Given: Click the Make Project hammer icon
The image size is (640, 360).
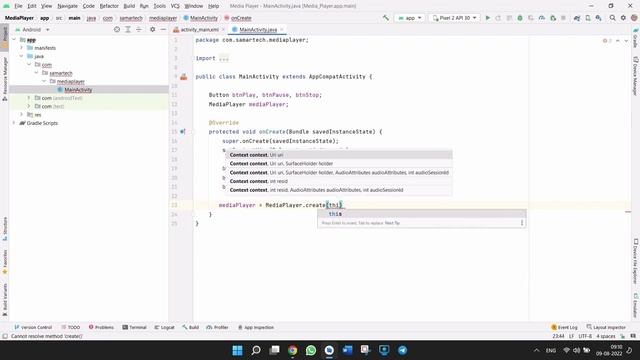Looking at the screenshot, I should [x=386, y=18].
